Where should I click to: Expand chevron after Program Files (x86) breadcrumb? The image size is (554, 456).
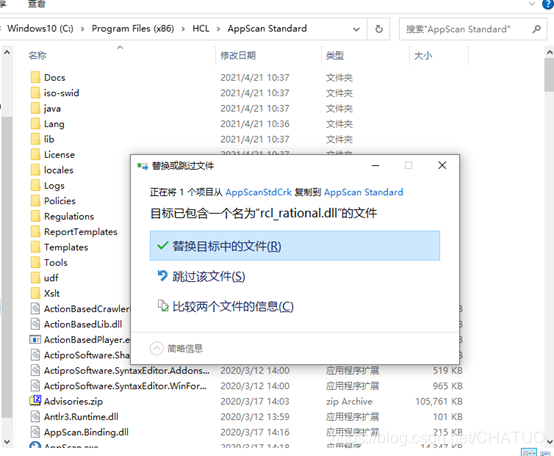pos(183,29)
